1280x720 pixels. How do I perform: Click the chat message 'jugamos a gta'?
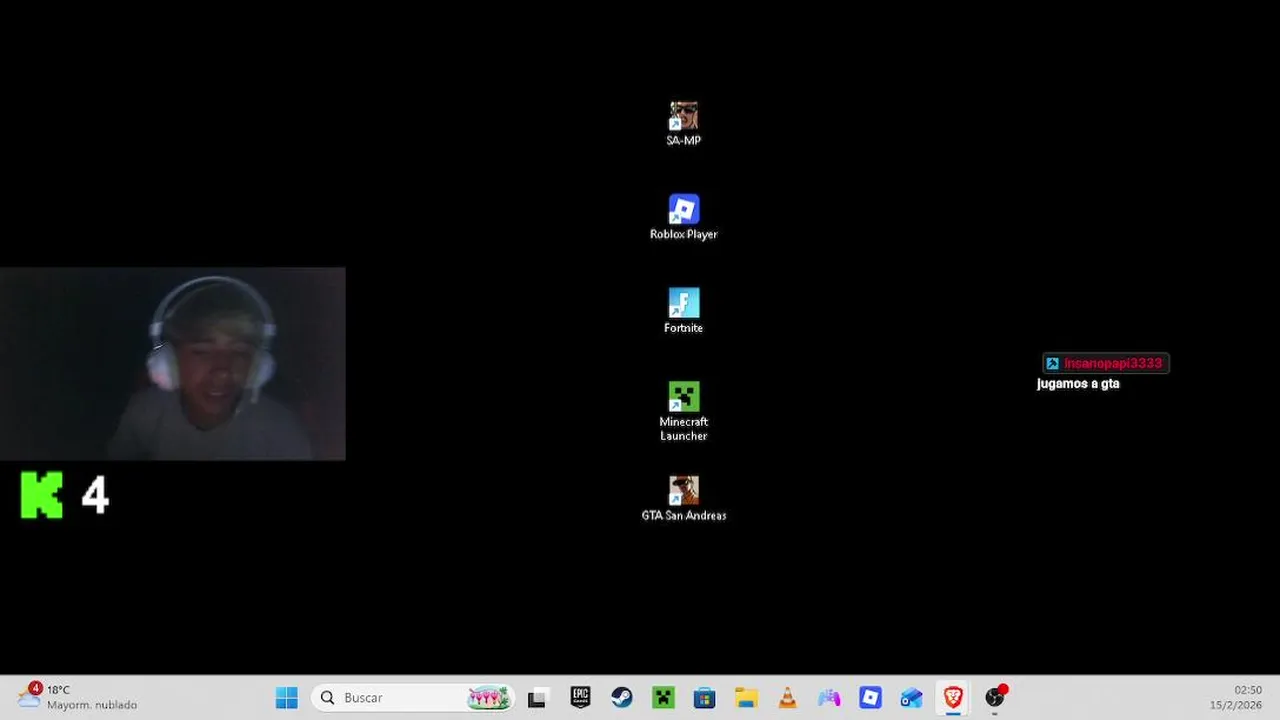1078,384
